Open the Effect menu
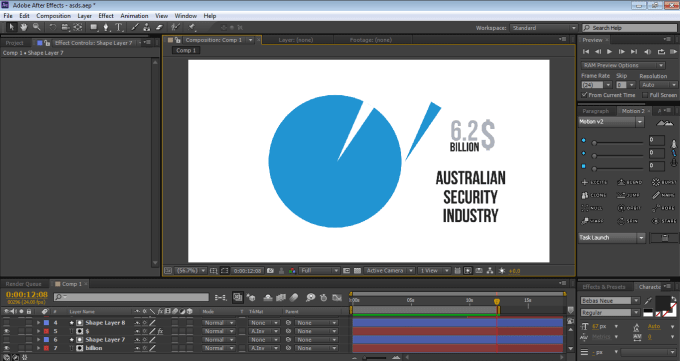Viewport: 680px width, 361px height. tap(106, 16)
